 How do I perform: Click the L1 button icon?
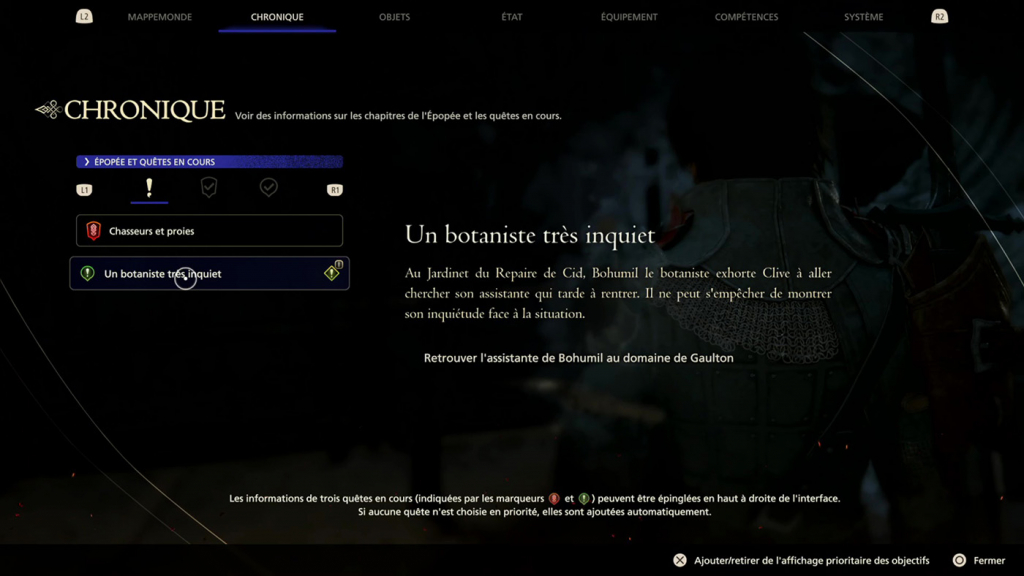pyautogui.click(x=84, y=190)
